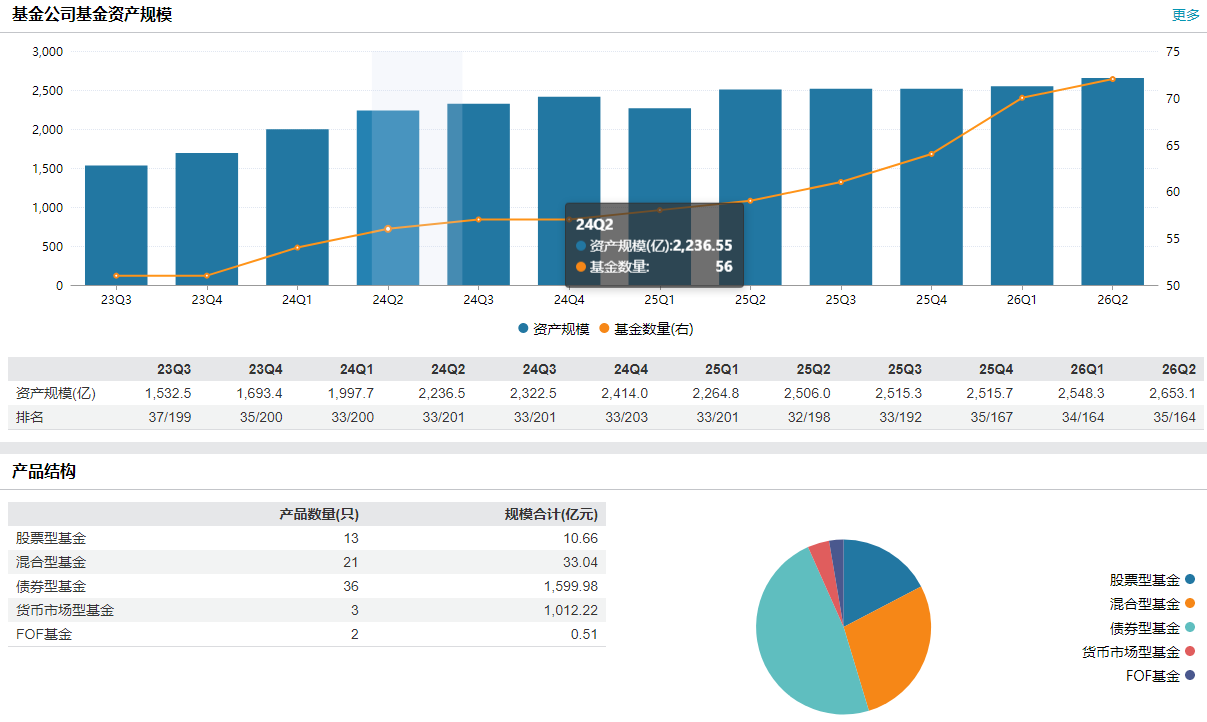Click the 产品数量(只) column header

pyautogui.click(x=319, y=514)
